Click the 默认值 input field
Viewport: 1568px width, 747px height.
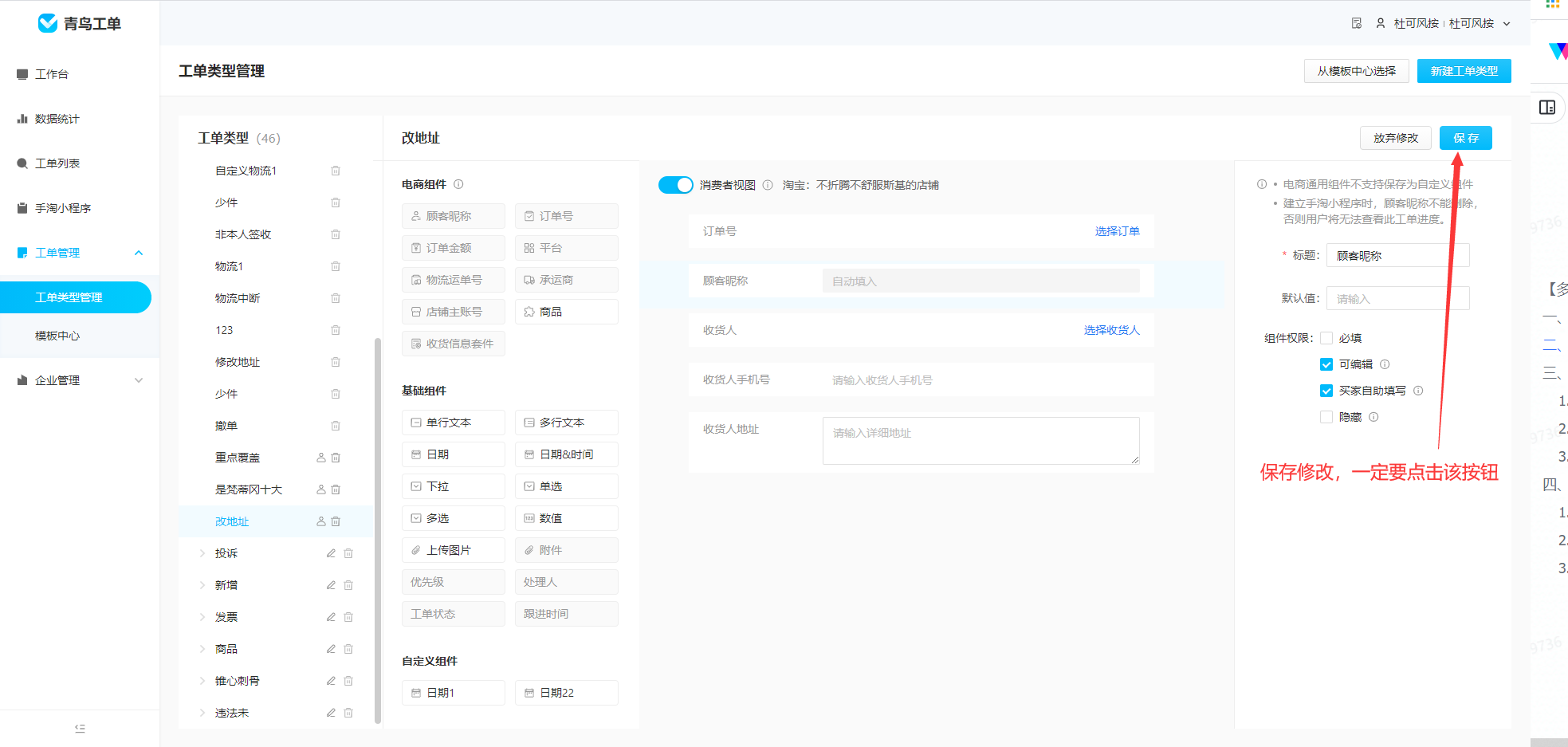coord(1397,299)
